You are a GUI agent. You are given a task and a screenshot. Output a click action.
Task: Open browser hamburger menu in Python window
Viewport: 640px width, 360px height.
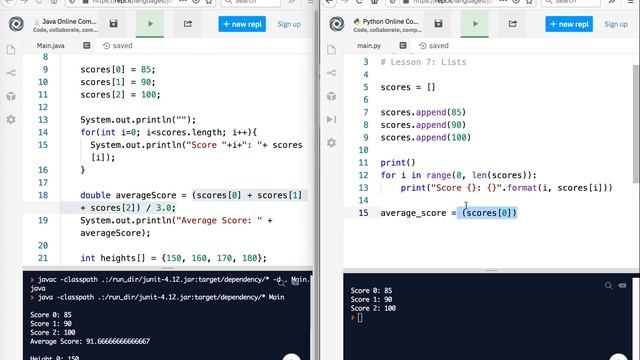(x=631, y=2)
